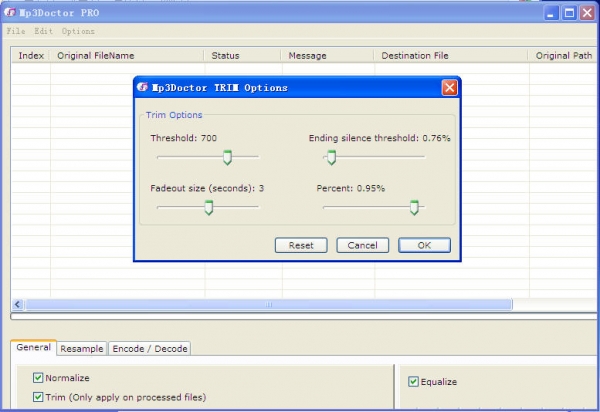Switch to the General tab
This screenshot has height=412, width=600.
point(34,347)
